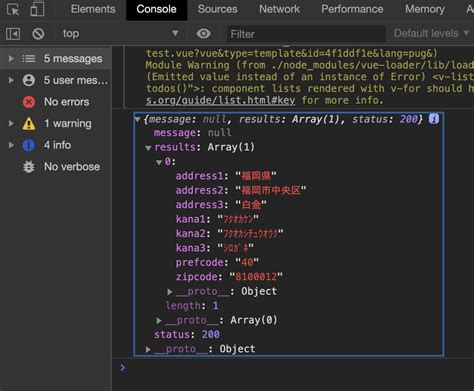The width and height of the screenshot is (474, 391).
Task: Click the status: 200 property line
Action: coord(187,334)
